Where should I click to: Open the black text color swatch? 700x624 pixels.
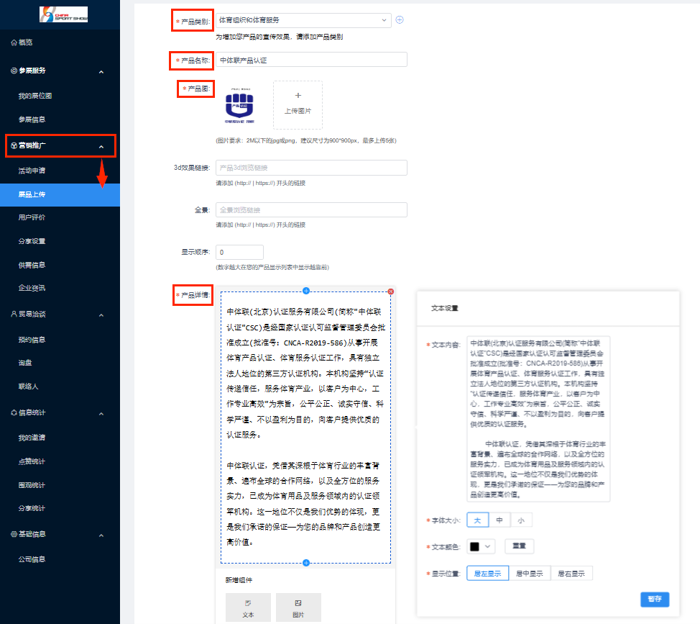pyautogui.click(x=482, y=546)
